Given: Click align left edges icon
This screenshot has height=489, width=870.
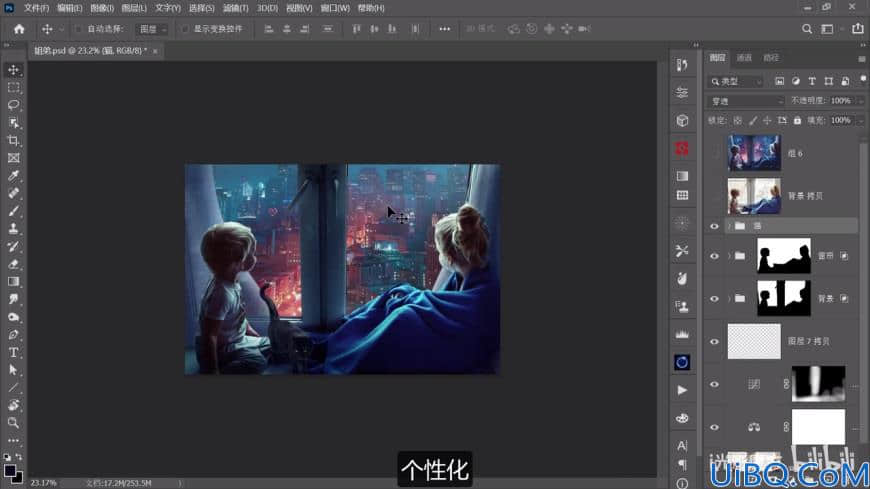Looking at the screenshot, I should 269,29.
